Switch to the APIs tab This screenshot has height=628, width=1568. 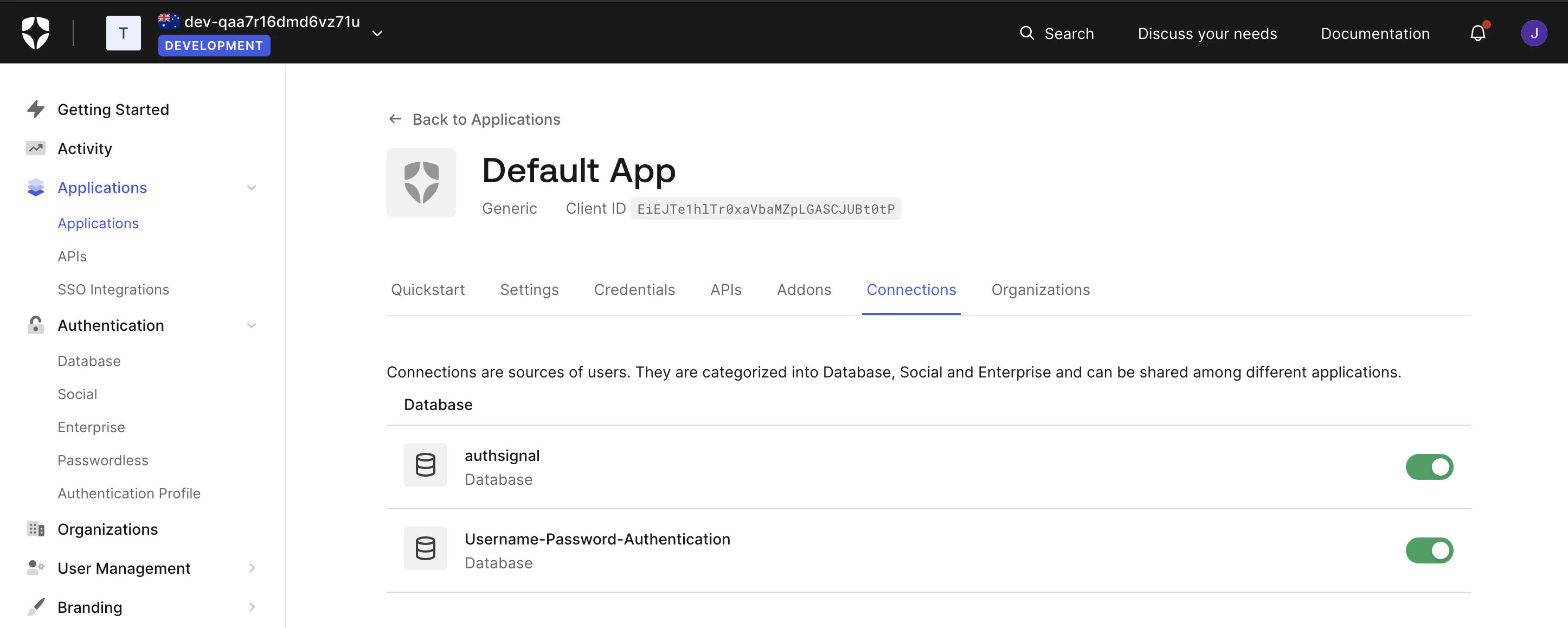[725, 290]
